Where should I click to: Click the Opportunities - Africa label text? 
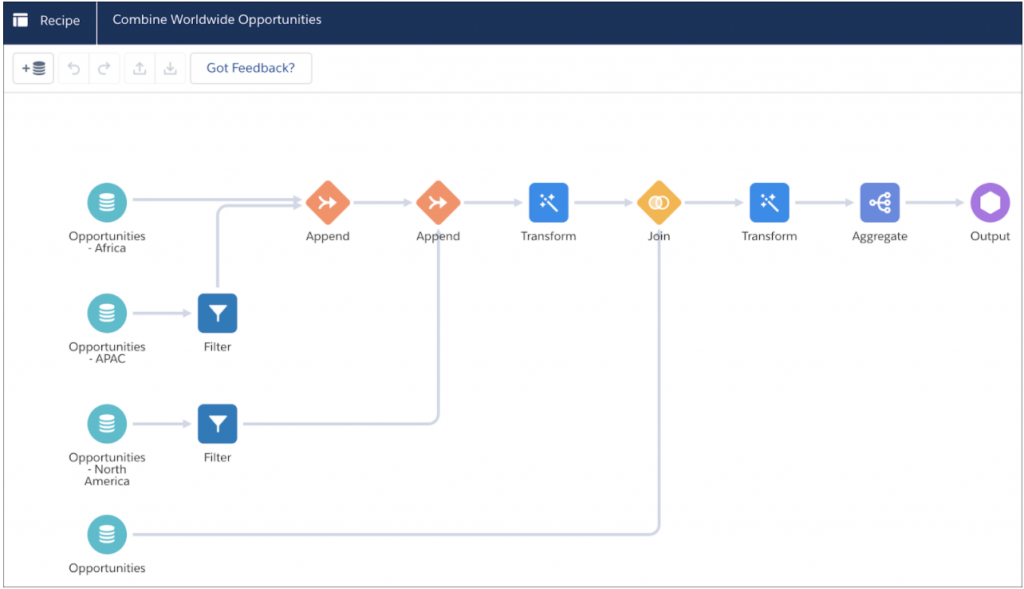pyautogui.click(x=107, y=242)
